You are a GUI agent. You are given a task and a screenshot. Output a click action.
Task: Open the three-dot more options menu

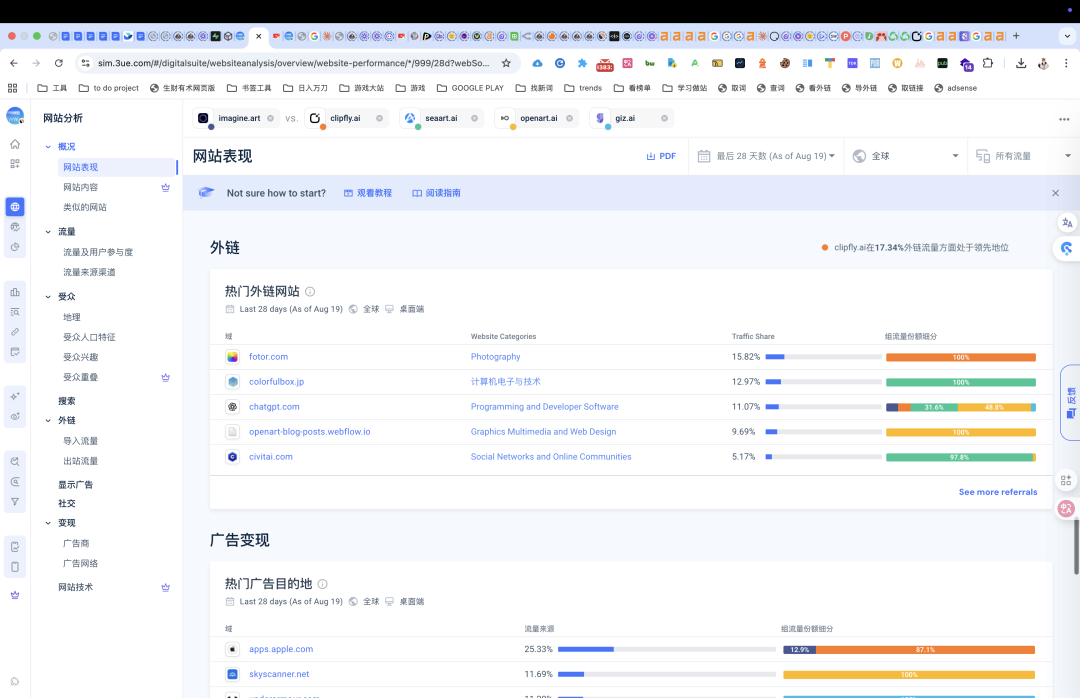(1064, 119)
